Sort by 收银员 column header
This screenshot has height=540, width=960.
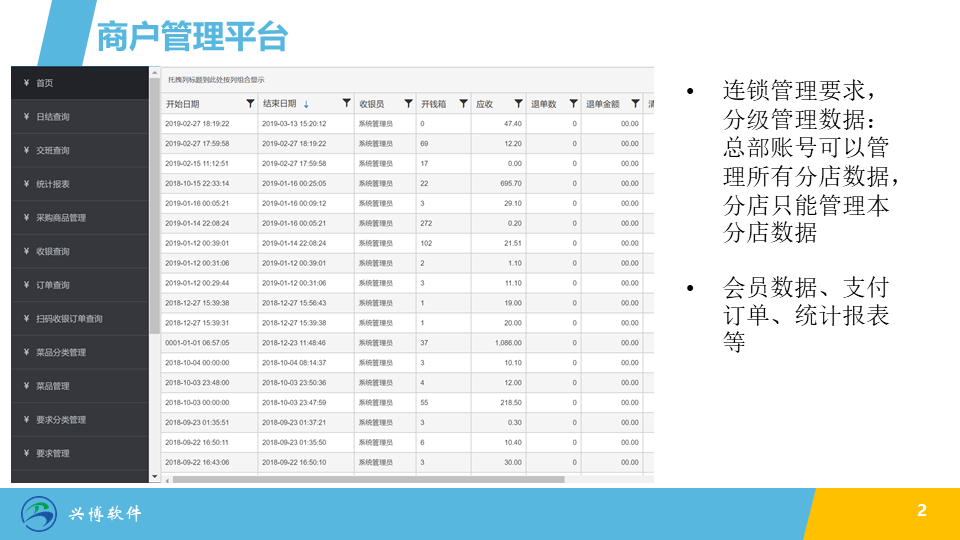372,104
